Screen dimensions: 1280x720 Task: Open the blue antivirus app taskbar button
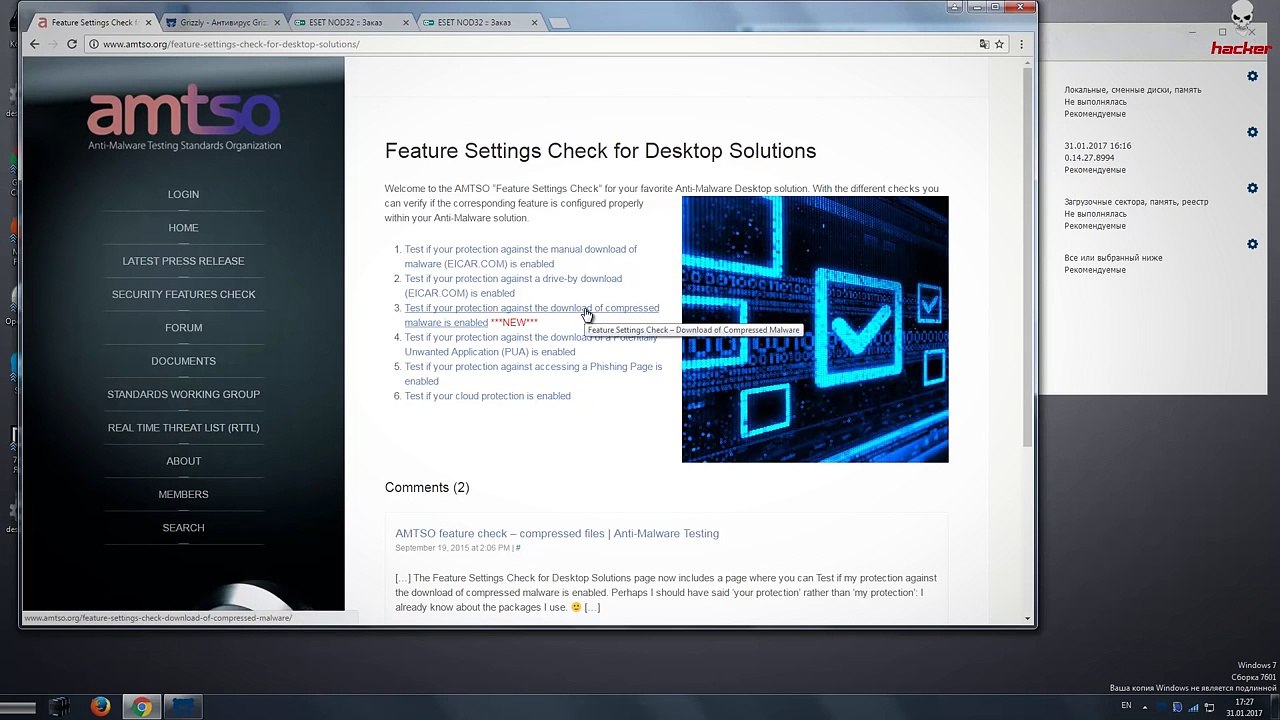[x=183, y=707]
